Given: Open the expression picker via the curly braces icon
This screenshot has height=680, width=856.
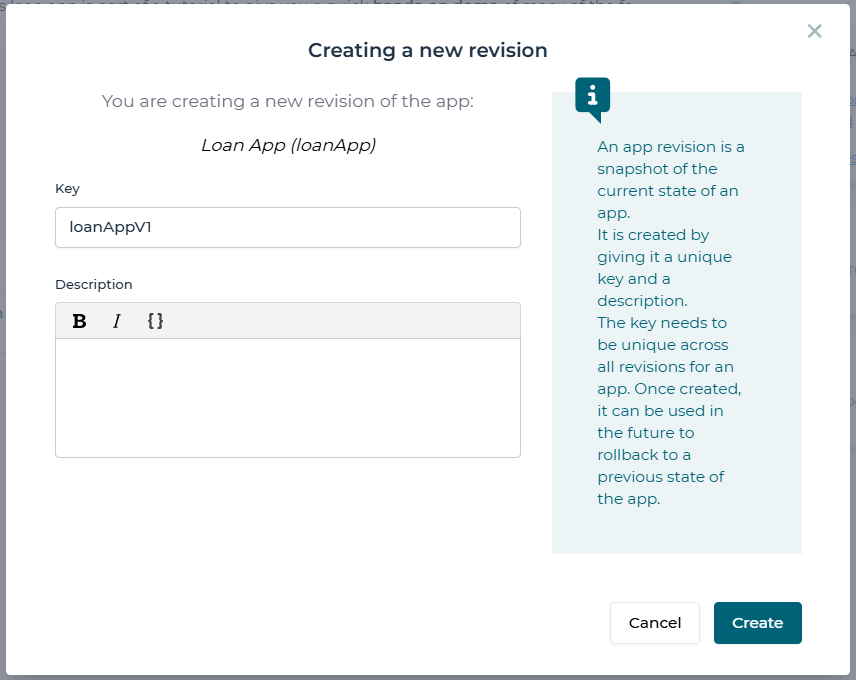Looking at the screenshot, I should [155, 321].
